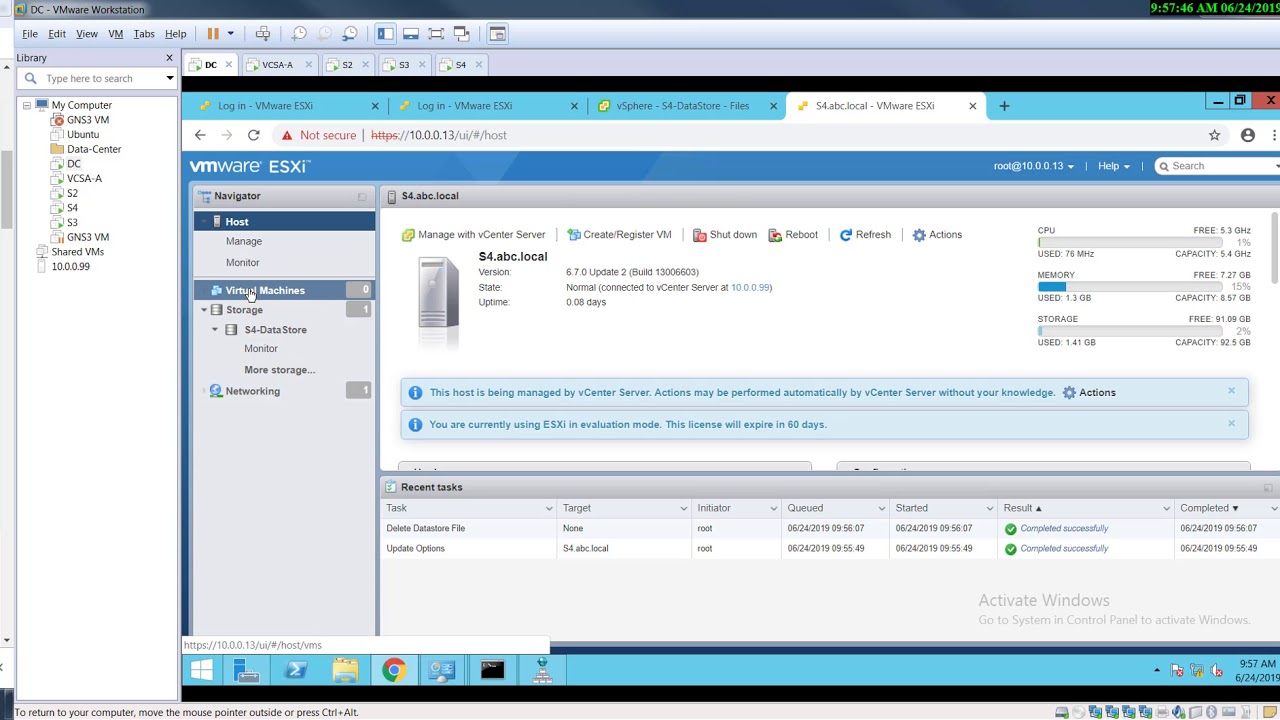This screenshot has width=1280, height=720.
Task: Click the Reboot host button
Action: coord(793,235)
